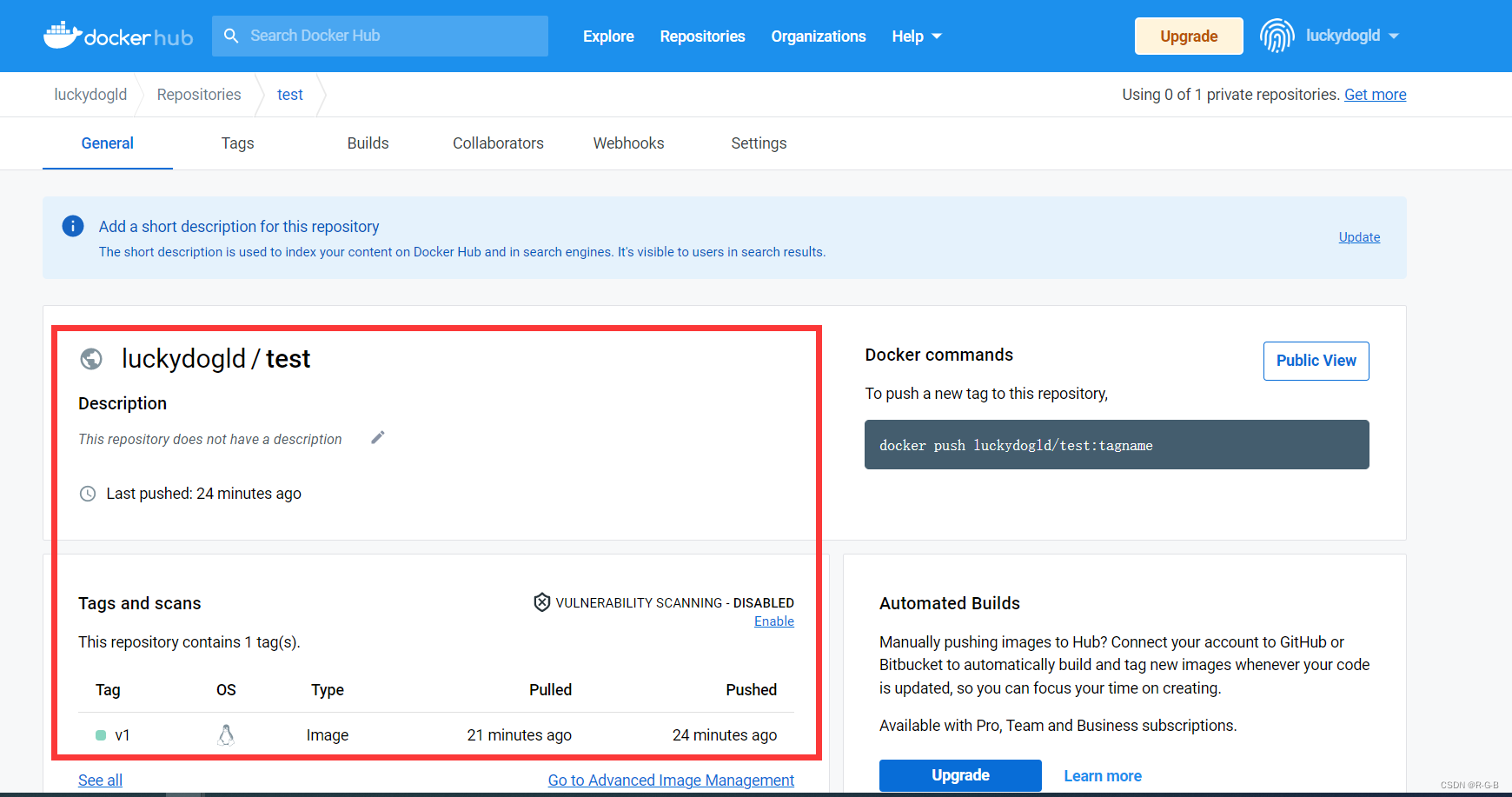Click the '21 minutes ago' pulled cell

(x=519, y=735)
